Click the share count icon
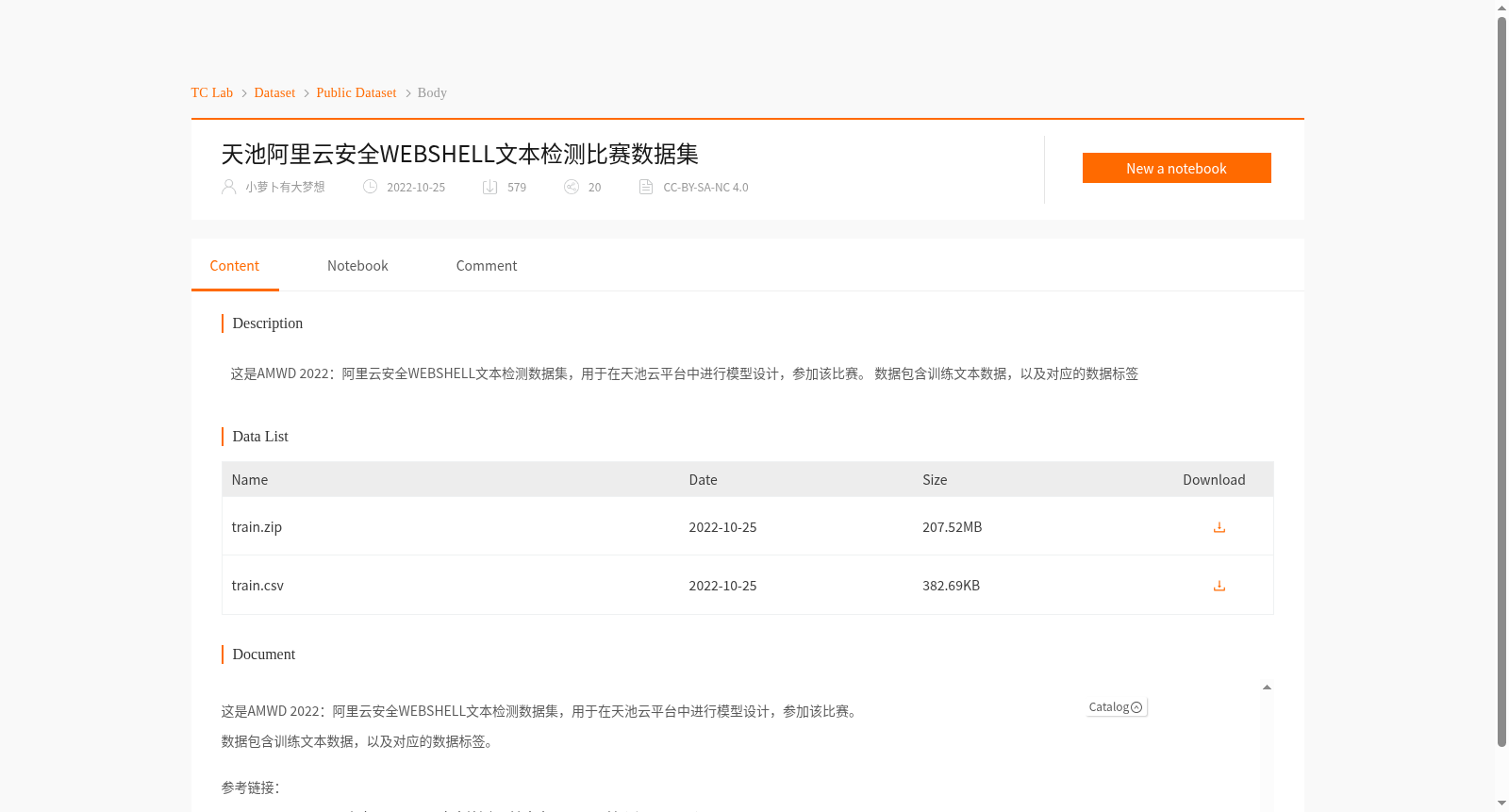Screen dimensions: 1509x812 [571, 187]
